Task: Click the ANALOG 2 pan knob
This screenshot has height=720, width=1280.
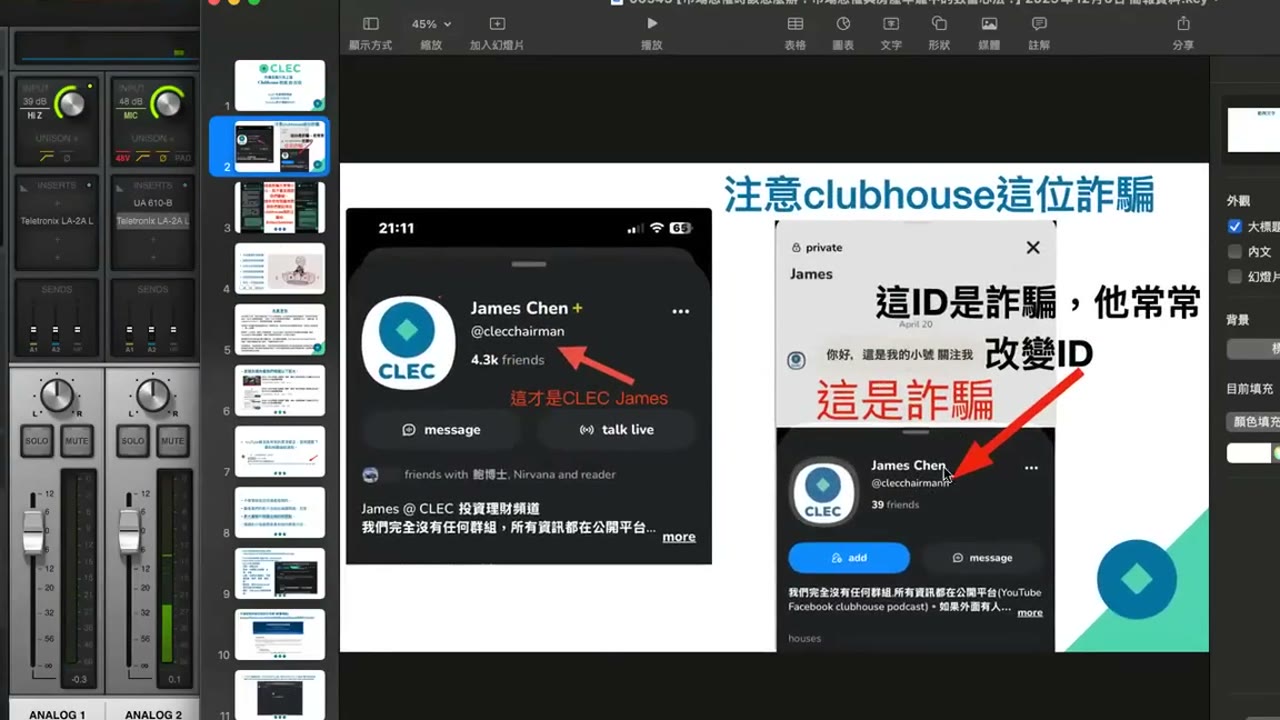Action: pyautogui.click(x=153, y=394)
